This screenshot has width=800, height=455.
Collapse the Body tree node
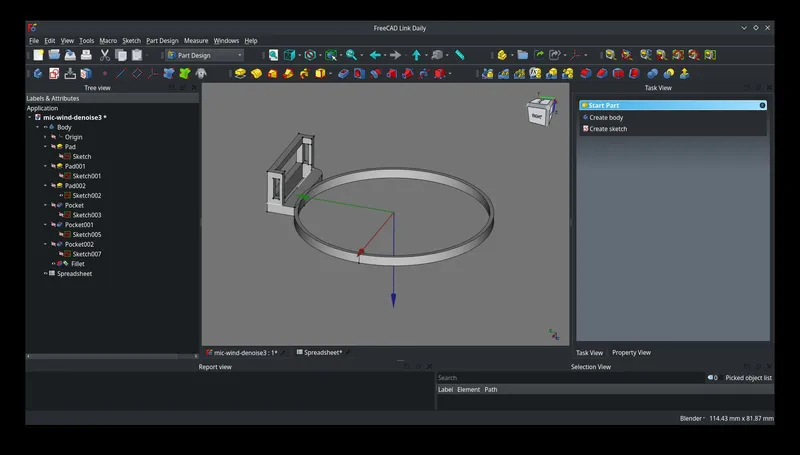[x=37, y=127]
